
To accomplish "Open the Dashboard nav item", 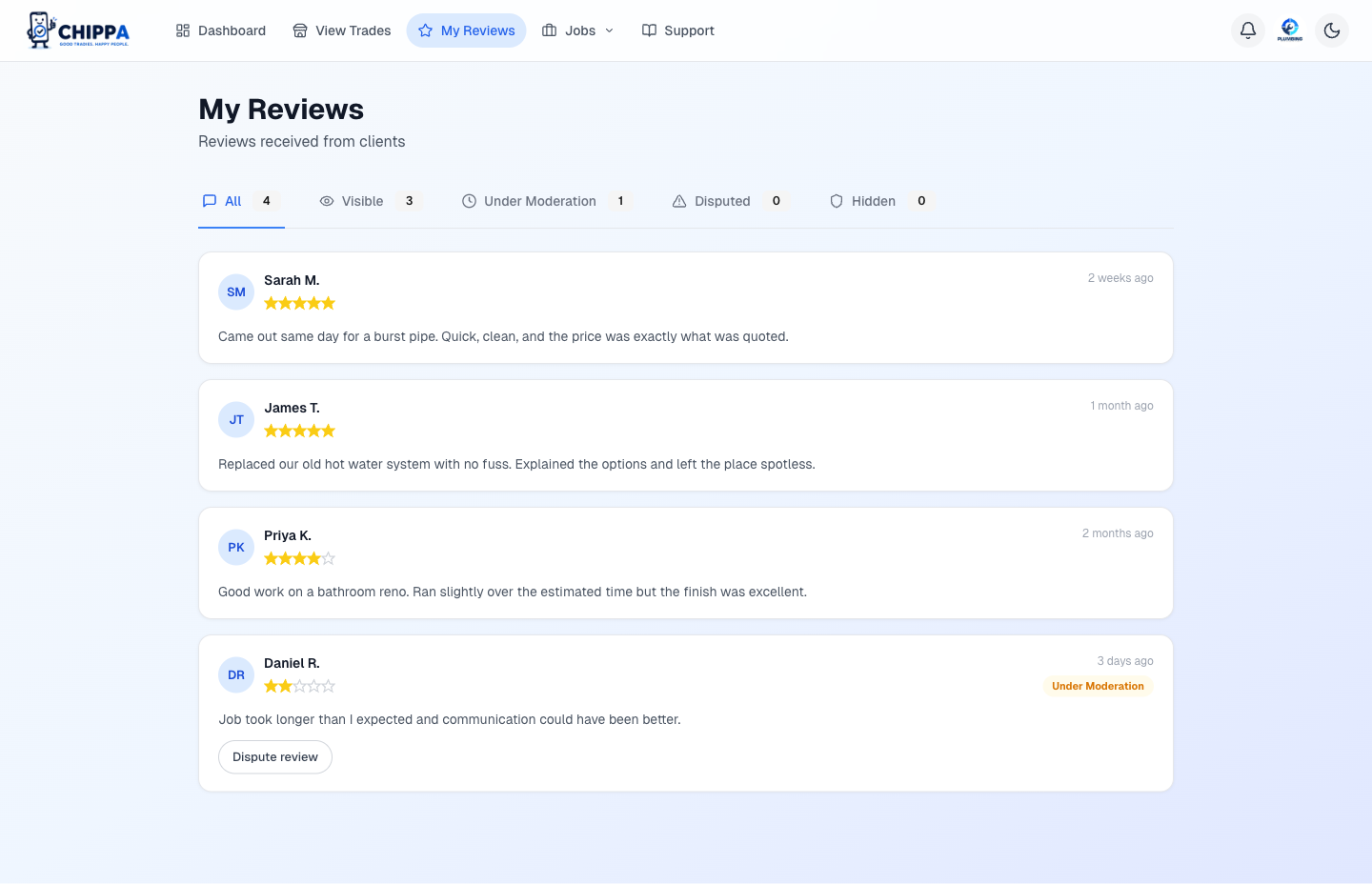I will click(x=221, y=30).
